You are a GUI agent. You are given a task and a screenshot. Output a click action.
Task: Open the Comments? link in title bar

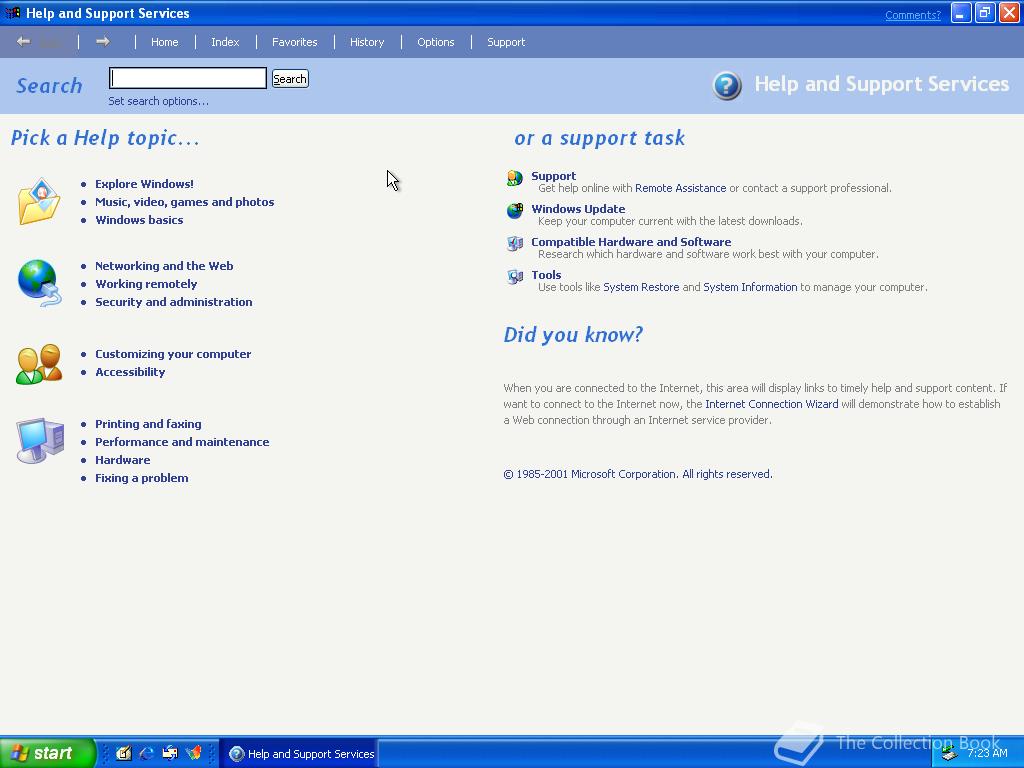click(913, 15)
